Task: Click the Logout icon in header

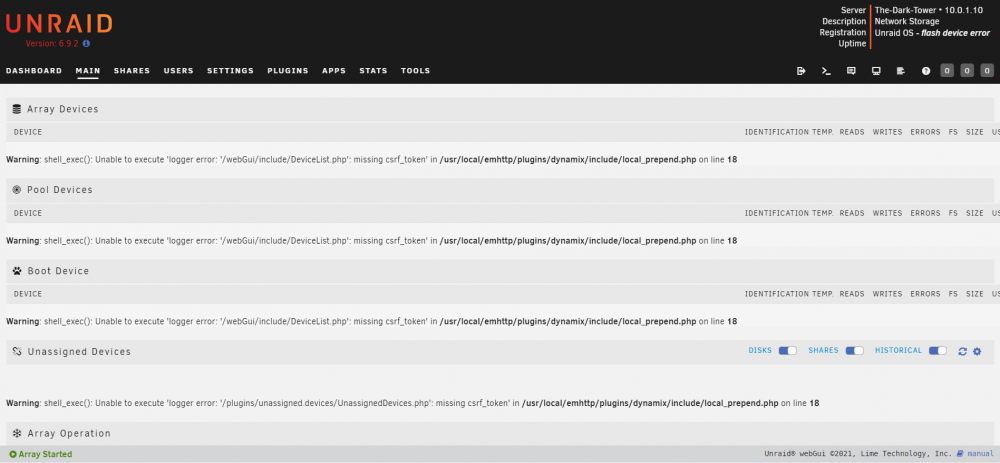Action: click(x=802, y=71)
